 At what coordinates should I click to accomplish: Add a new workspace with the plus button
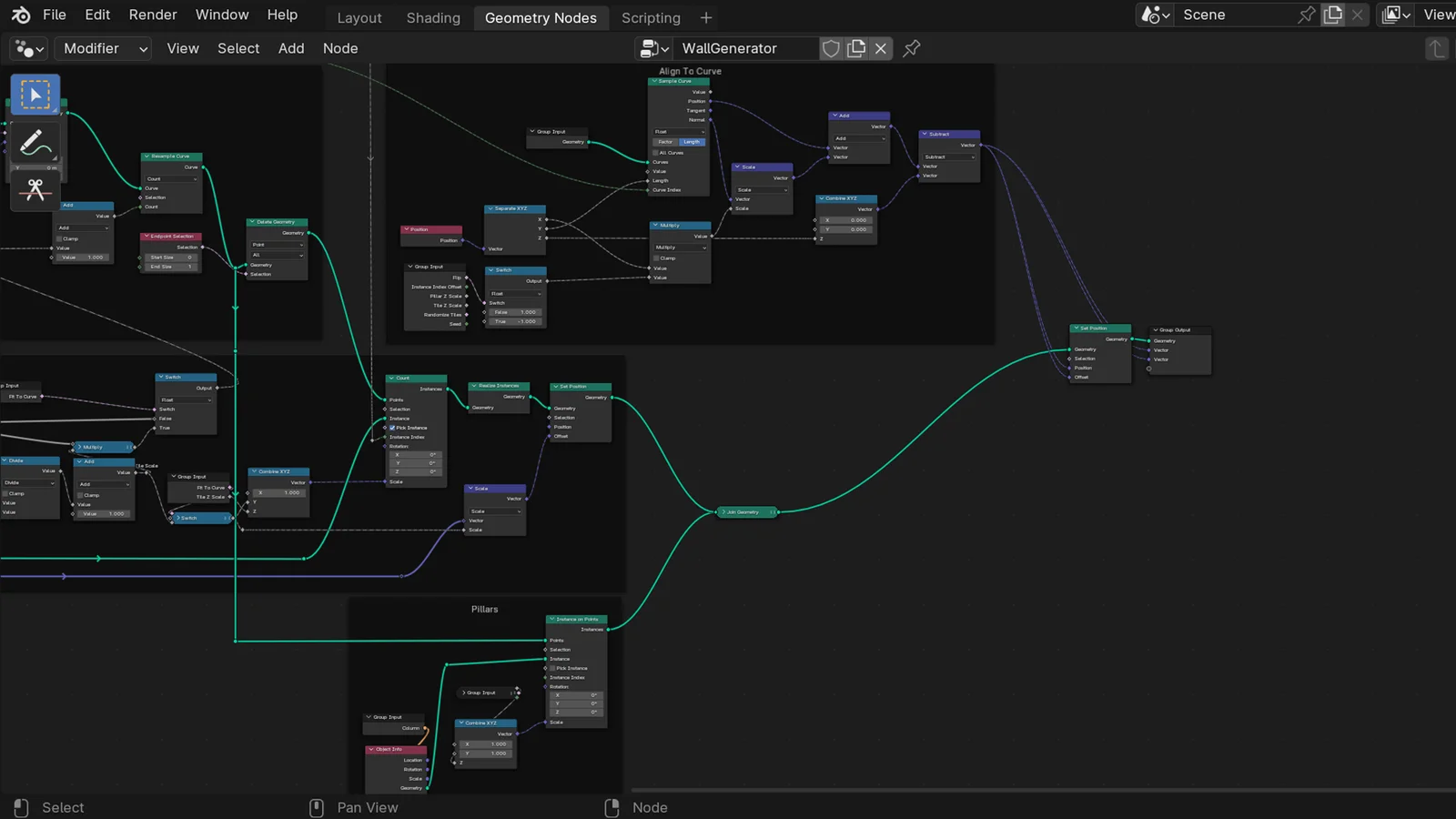(705, 17)
